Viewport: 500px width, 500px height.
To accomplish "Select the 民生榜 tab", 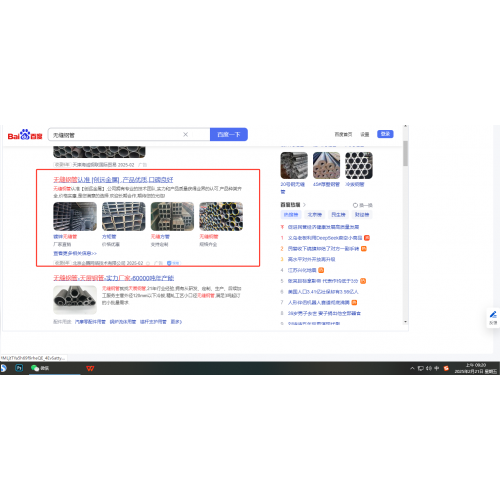I will click(338, 214).
